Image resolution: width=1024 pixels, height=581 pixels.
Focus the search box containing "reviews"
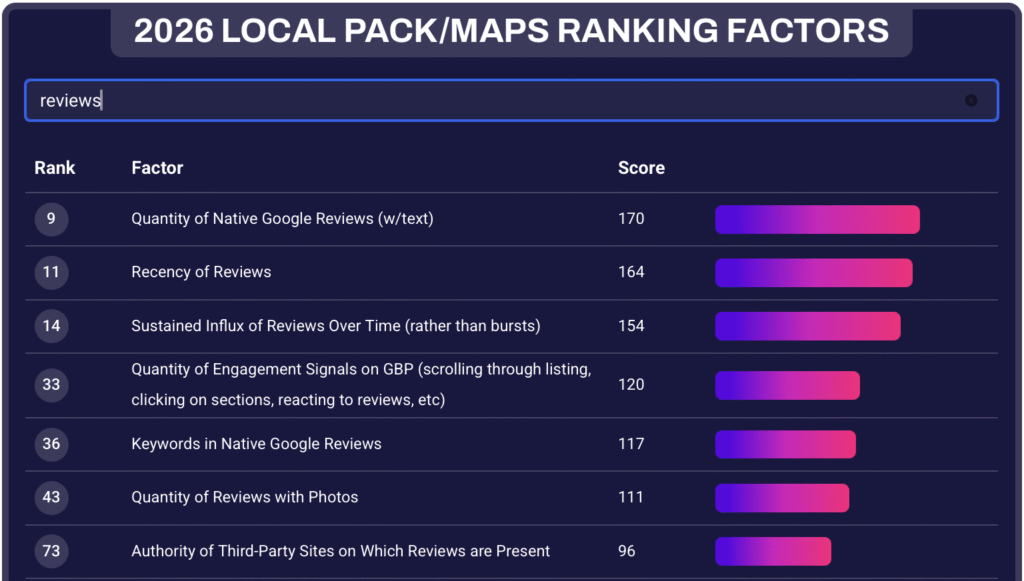[500, 100]
